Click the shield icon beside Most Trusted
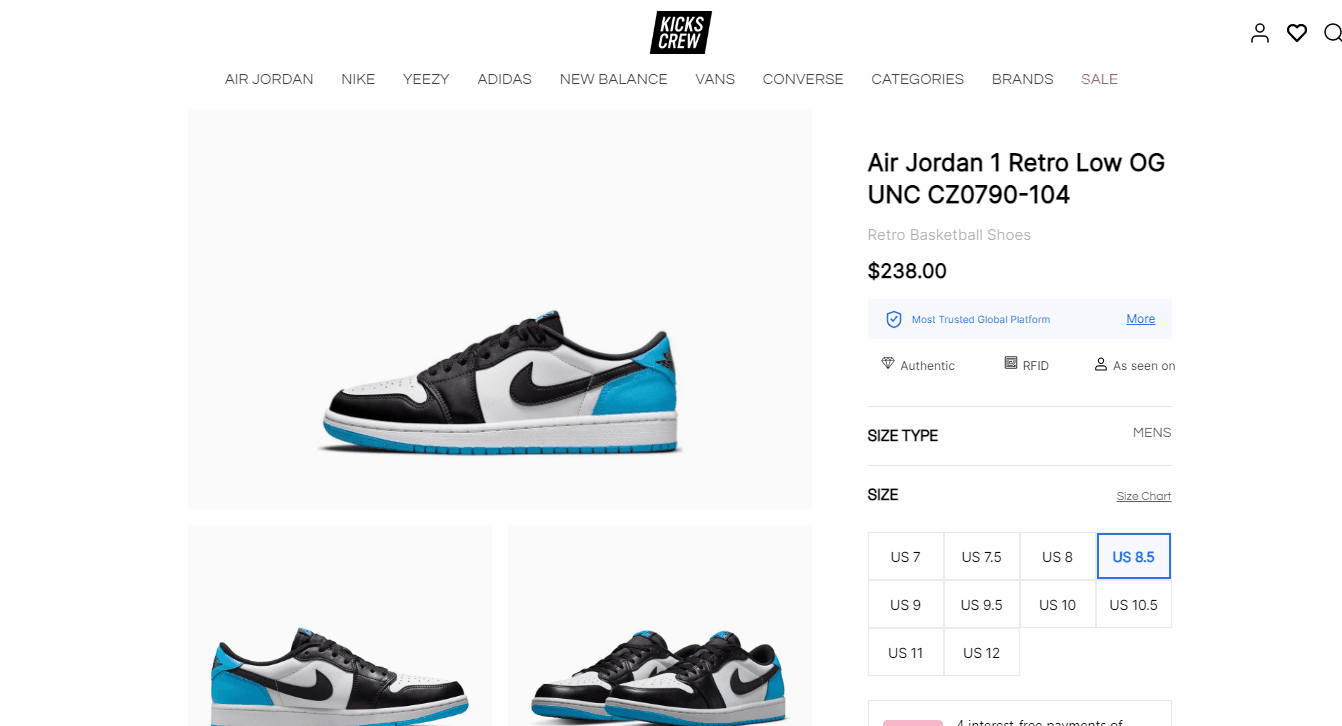The height and width of the screenshot is (726, 1342). [x=894, y=319]
